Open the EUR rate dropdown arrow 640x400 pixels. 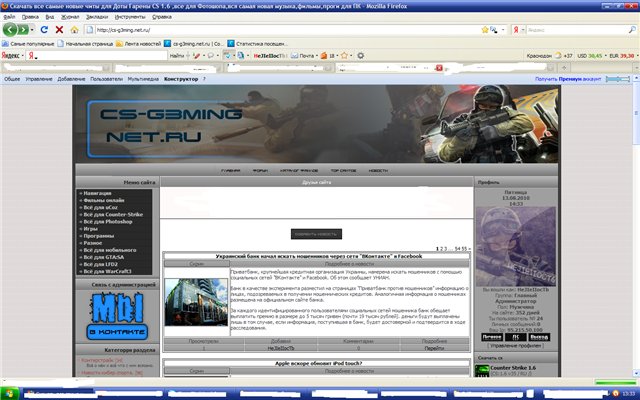click(x=637, y=56)
